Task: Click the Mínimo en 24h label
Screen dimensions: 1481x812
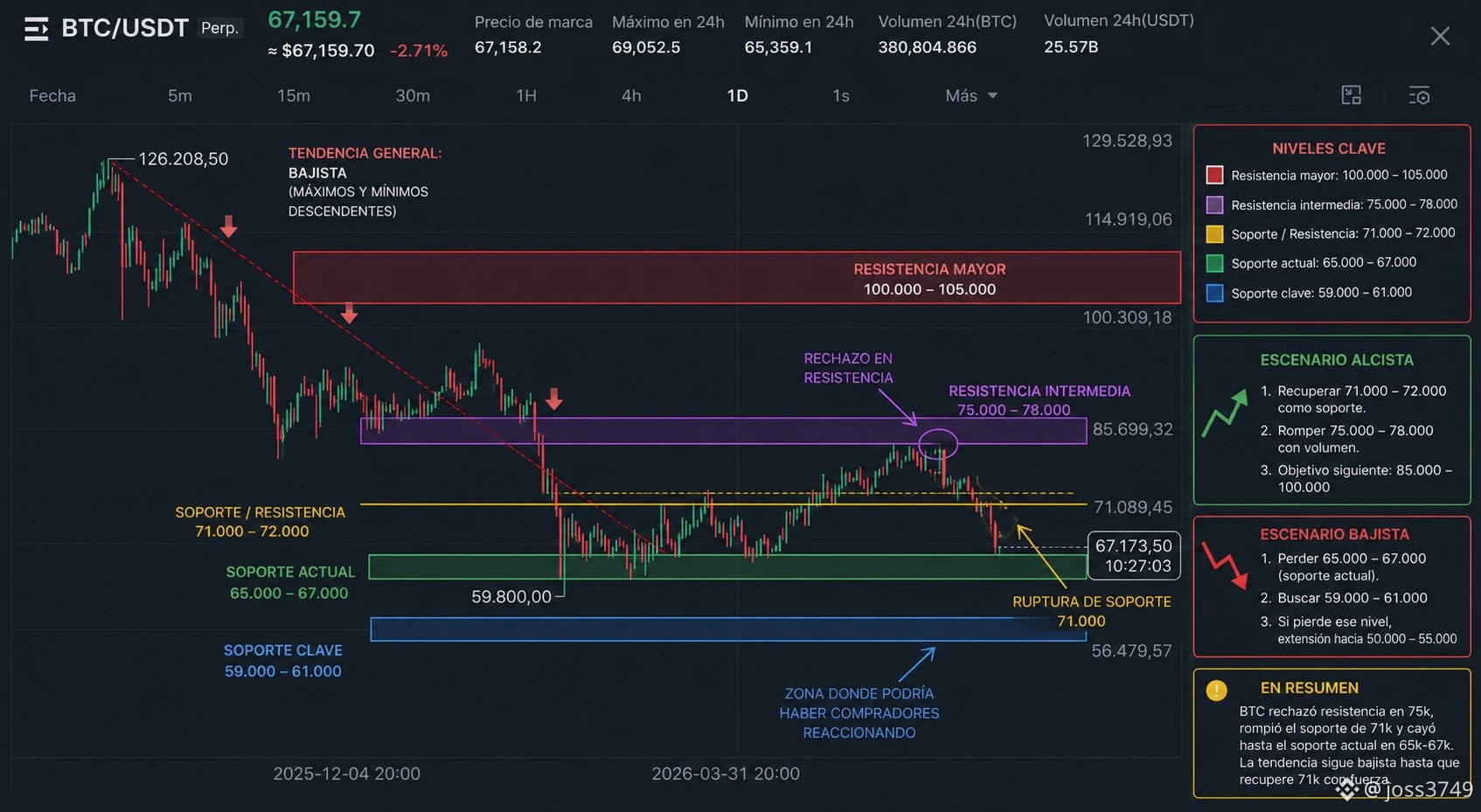Action: click(799, 22)
